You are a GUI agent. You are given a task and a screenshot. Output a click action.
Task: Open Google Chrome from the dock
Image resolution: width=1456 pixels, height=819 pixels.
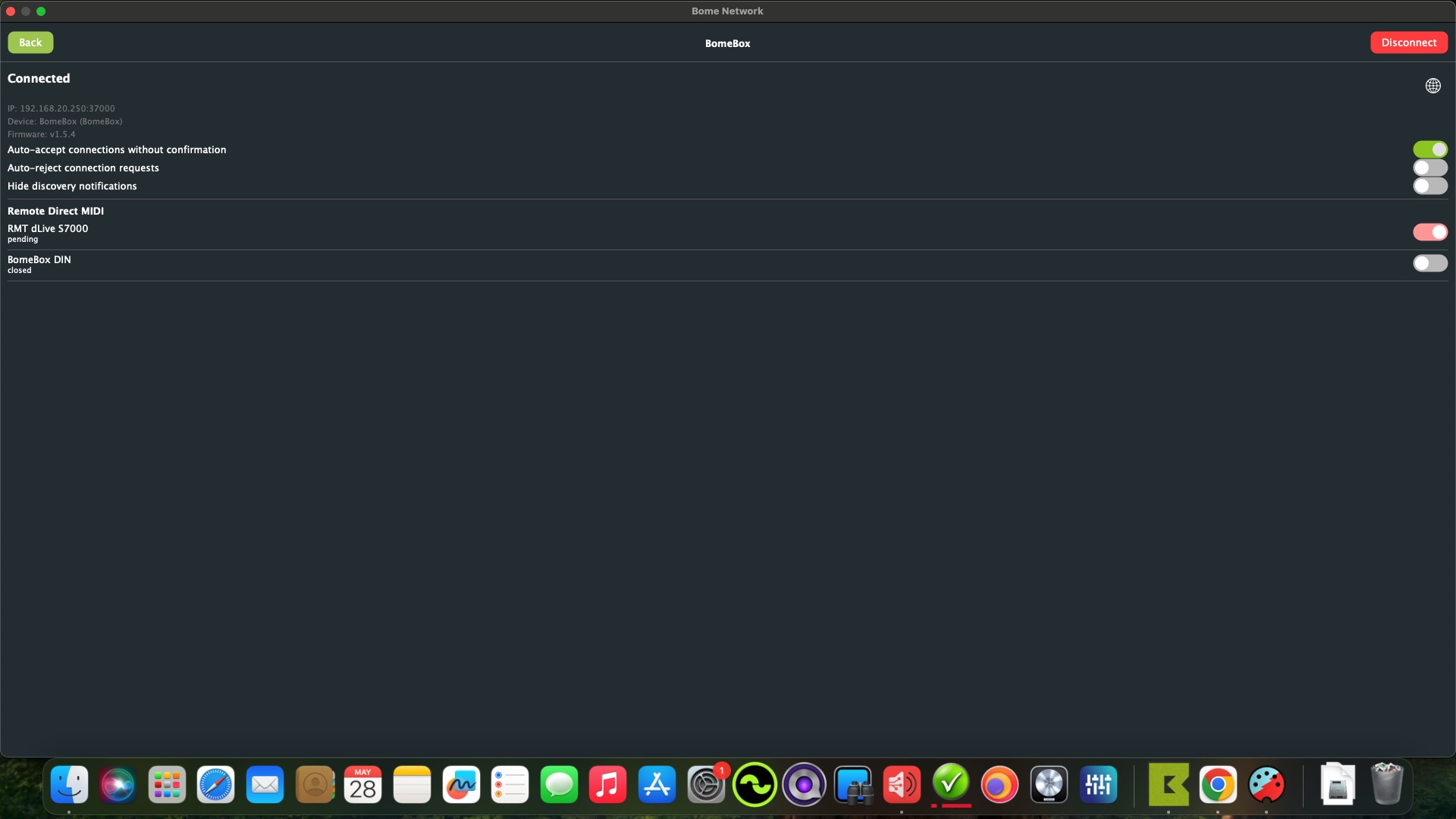tap(1218, 784)
